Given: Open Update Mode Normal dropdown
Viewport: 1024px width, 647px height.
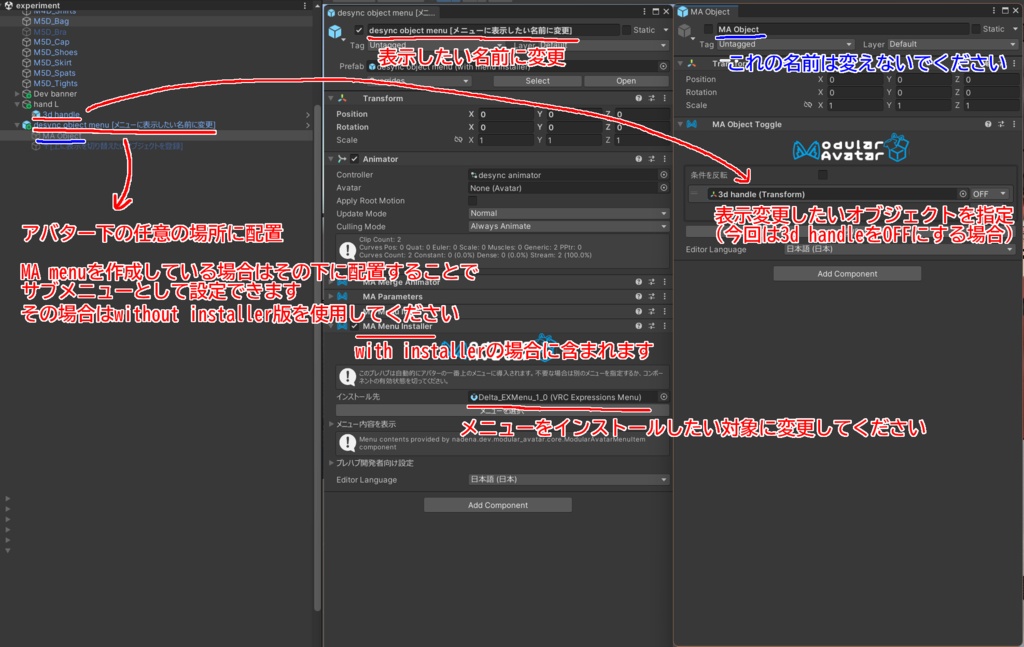Looking at the screenshot, I should [568, 213].
